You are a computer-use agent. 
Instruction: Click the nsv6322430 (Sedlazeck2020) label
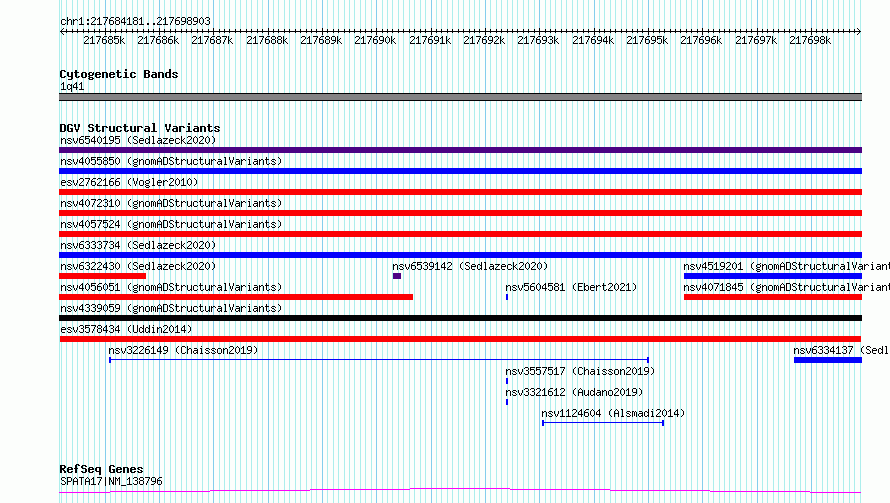coord(138,266)
